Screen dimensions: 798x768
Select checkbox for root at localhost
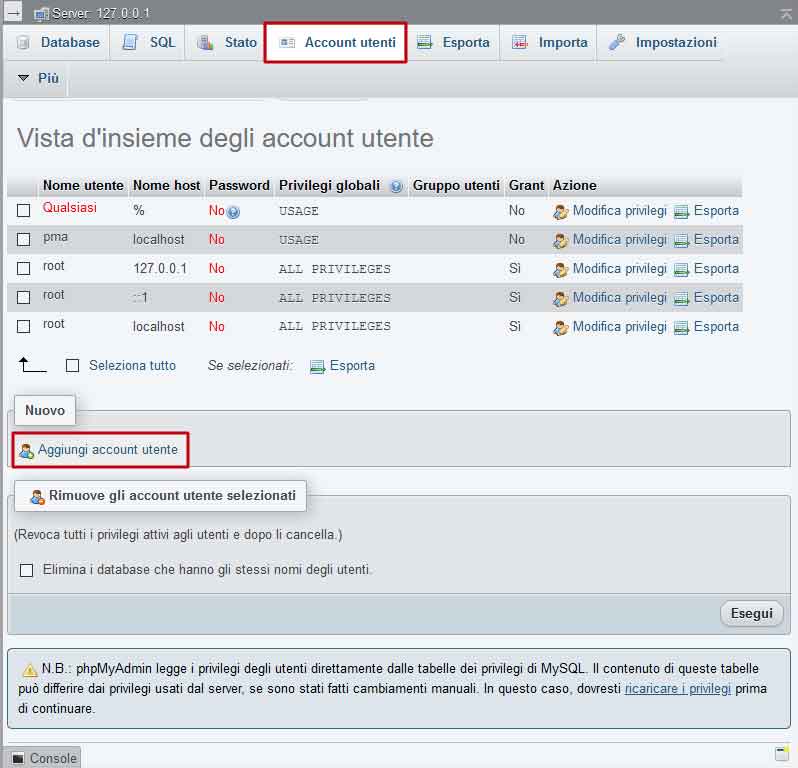click(23, 326)
